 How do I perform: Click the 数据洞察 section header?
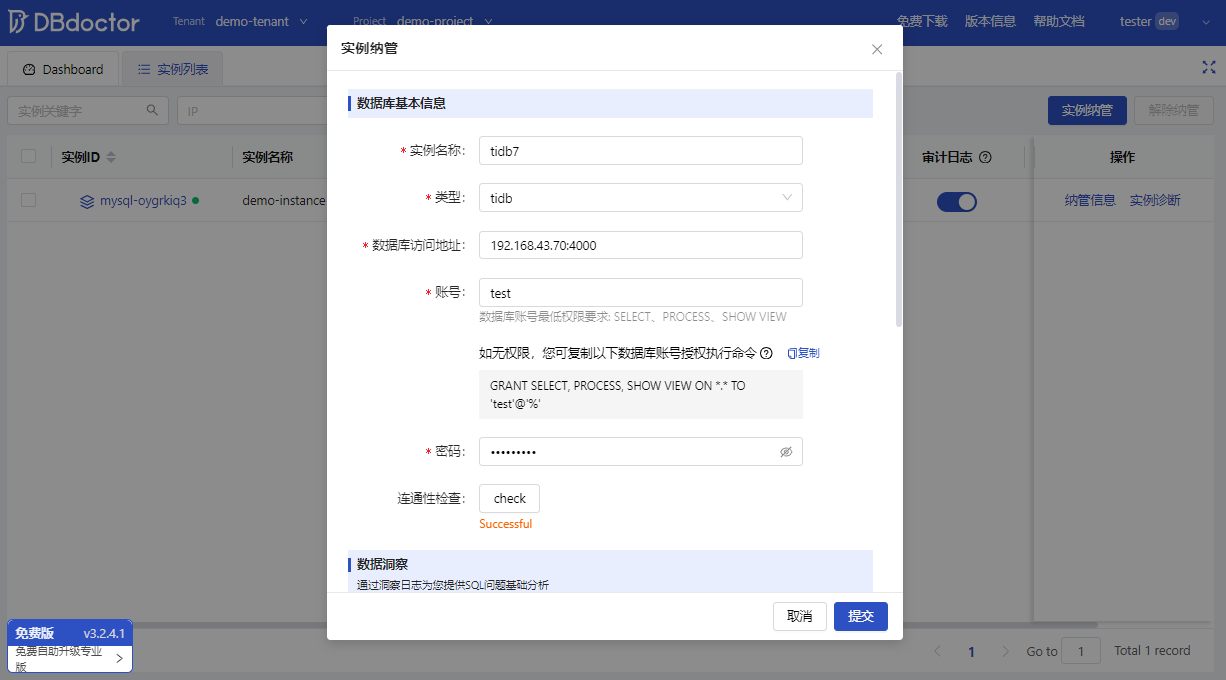coord(610,571)
